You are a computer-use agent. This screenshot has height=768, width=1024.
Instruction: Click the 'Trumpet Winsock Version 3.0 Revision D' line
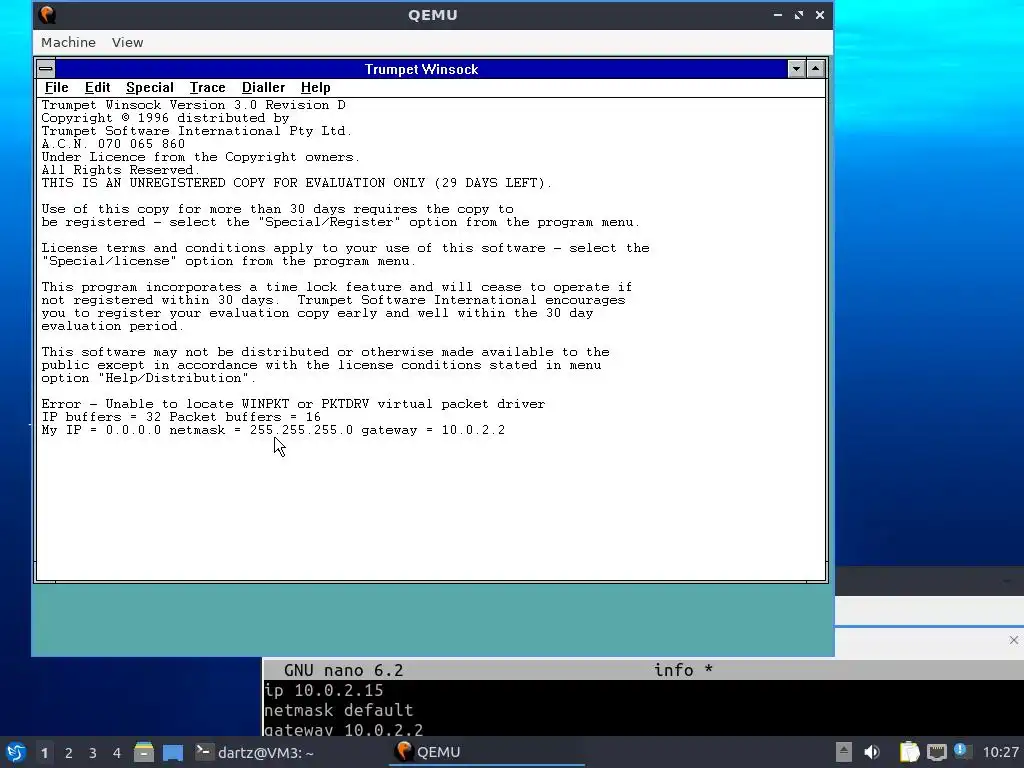tap(193, 105)
